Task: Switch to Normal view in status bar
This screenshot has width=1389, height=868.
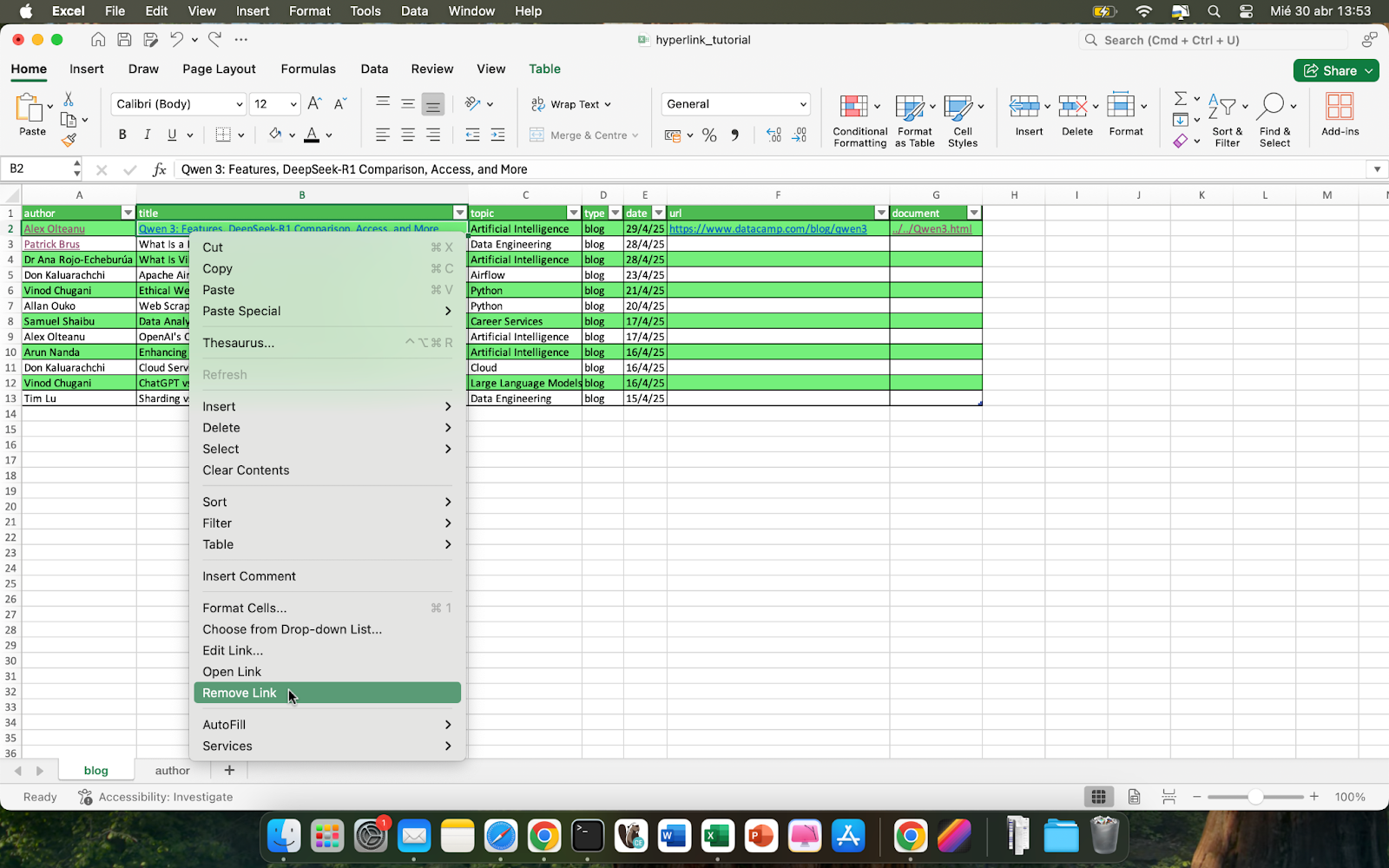Action: [1098, 796]
